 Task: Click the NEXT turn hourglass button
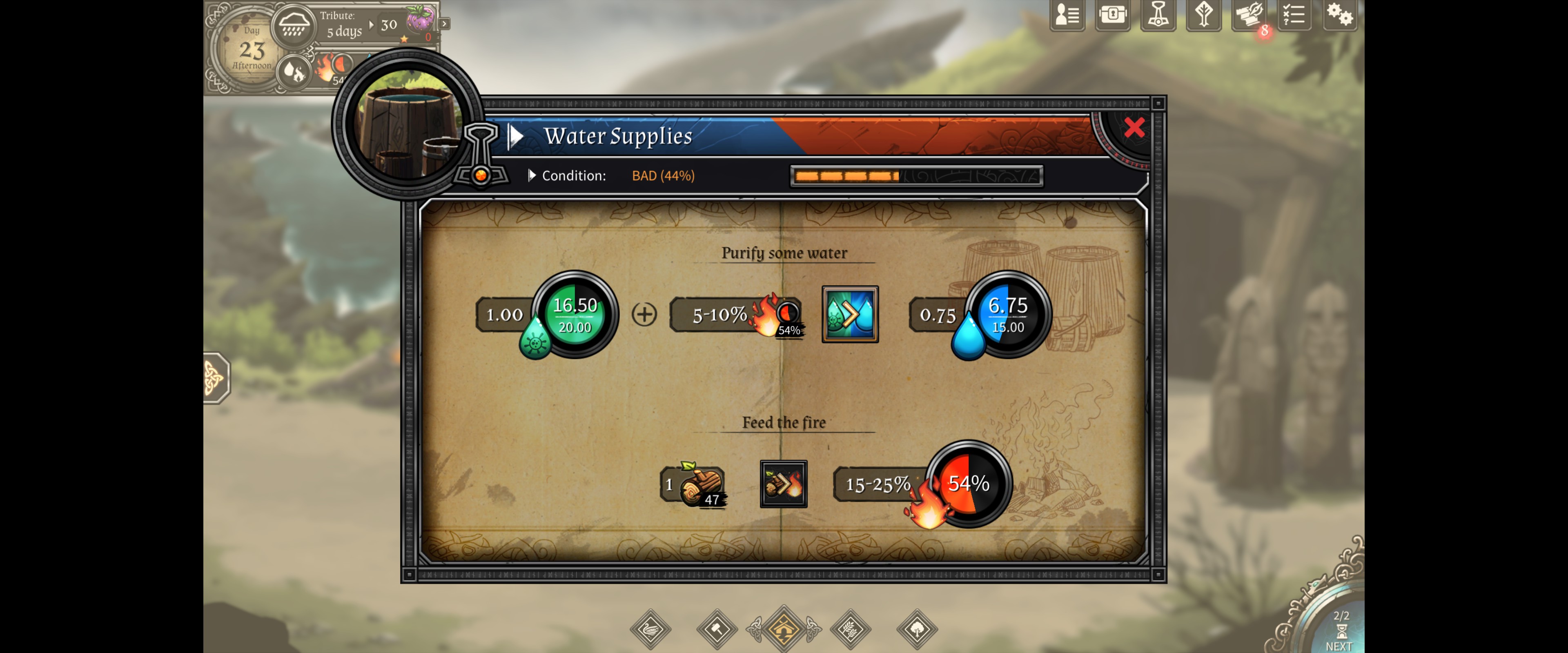click(x=1339, y=633)
